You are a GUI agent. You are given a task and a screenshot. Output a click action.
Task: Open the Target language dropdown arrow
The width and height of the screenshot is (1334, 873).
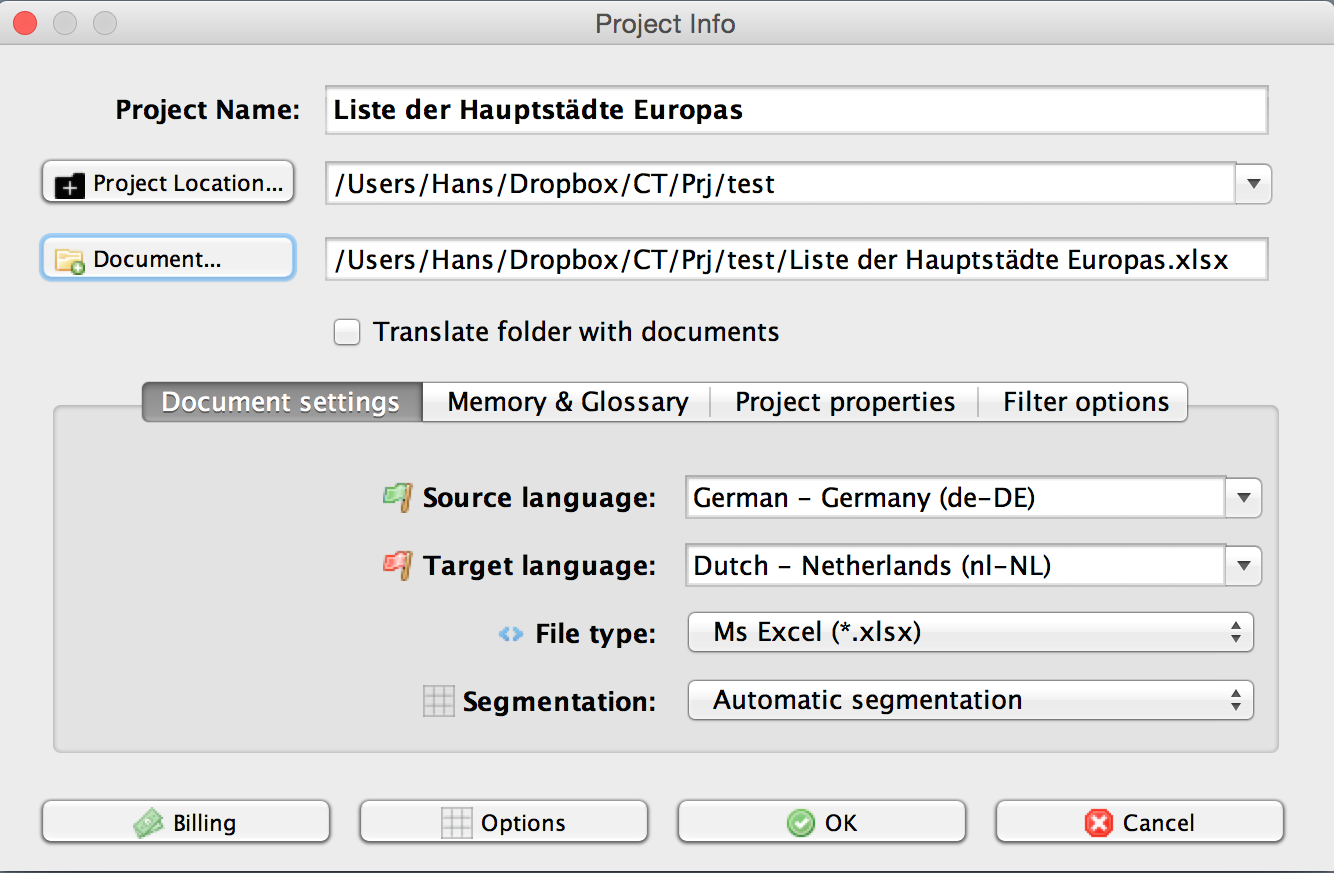[x=1243, y=566]
